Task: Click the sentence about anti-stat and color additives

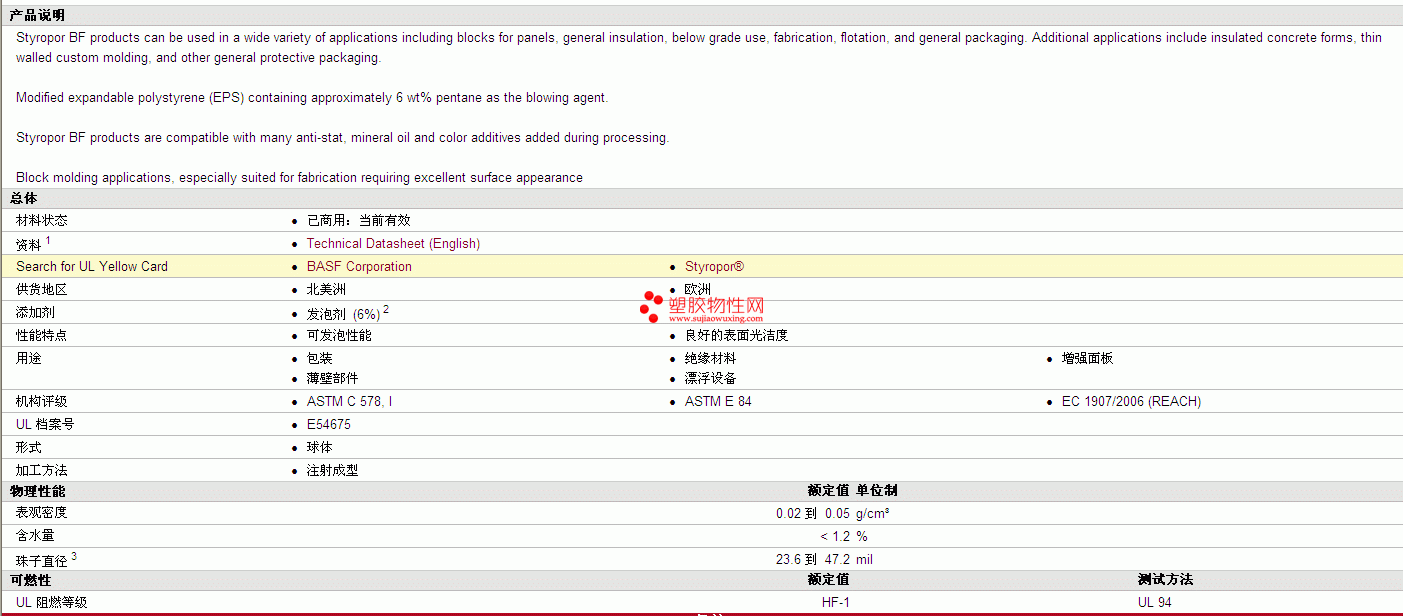Action: 342,137
